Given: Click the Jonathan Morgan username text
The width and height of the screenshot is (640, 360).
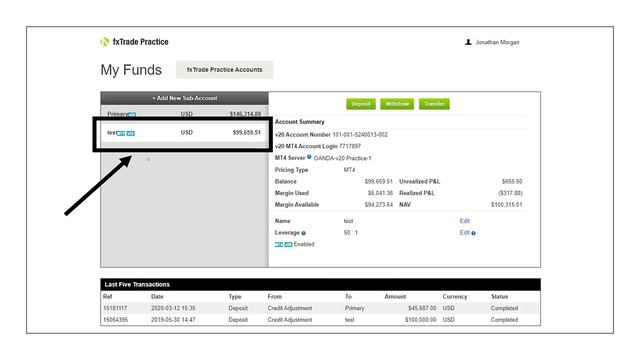Looking at the screenshot, I should (497, 42).
